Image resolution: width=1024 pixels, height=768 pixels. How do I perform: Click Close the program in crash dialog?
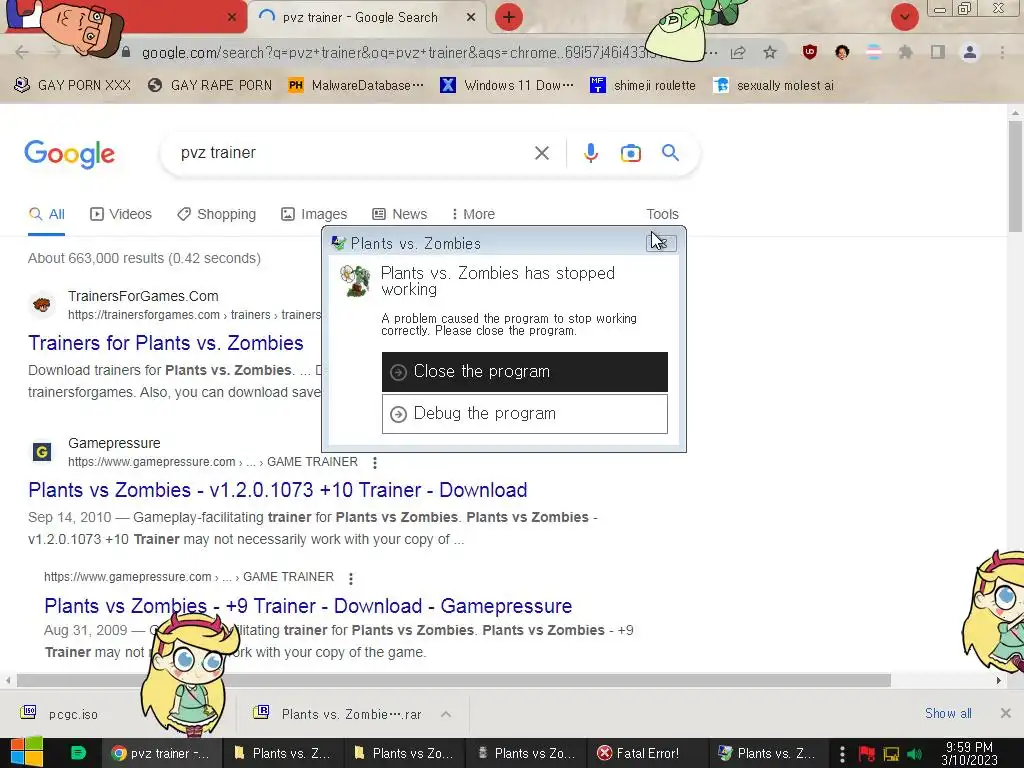(x=524, y=372)
